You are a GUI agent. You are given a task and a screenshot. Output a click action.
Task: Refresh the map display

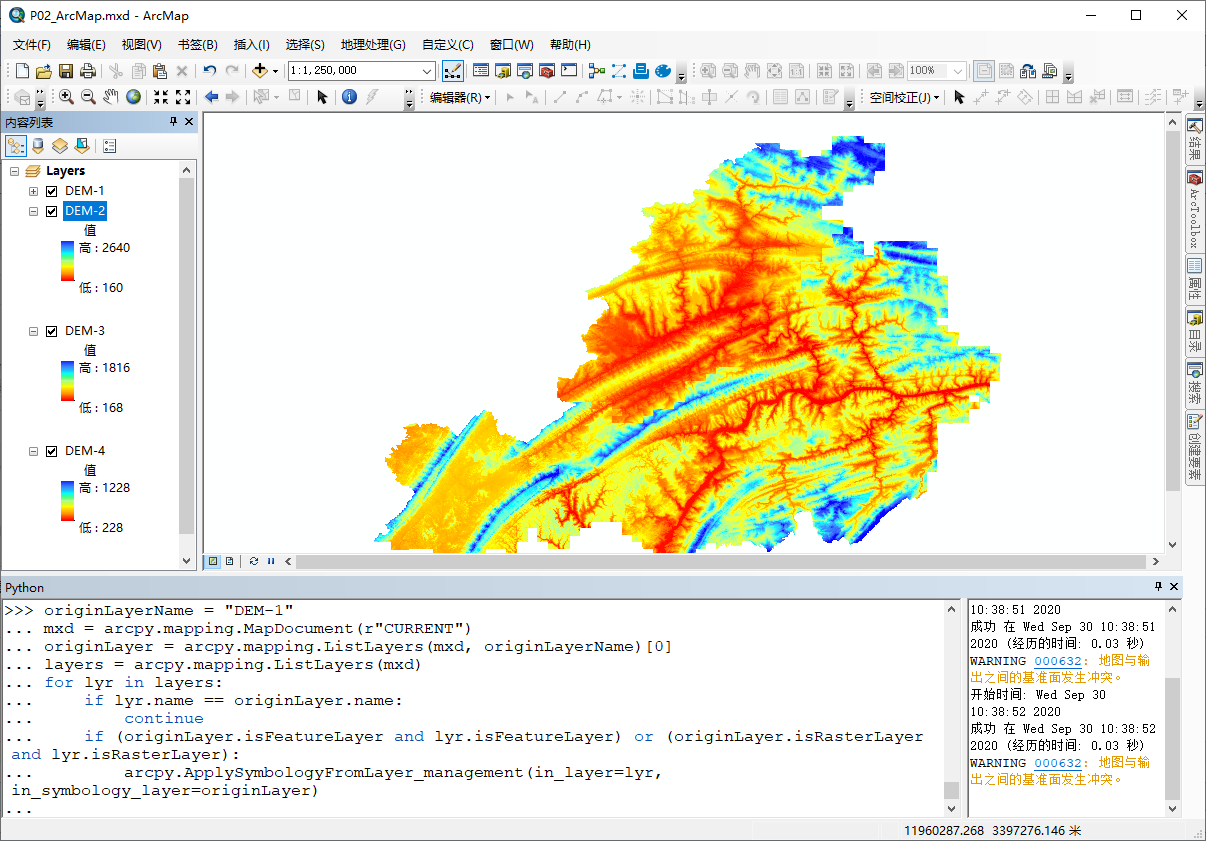pyautogui.click(x=254, y=561)
